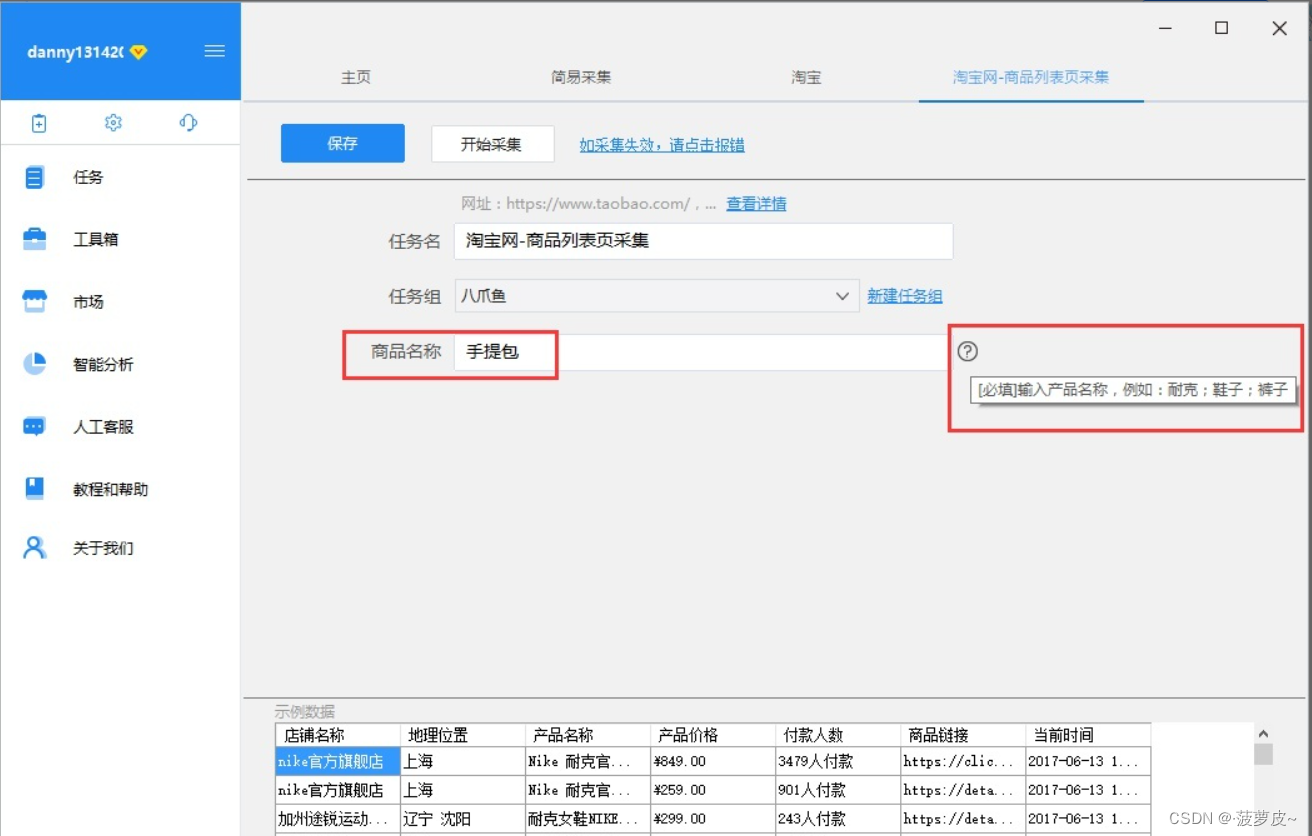The width and height of the screenshot is (1312, 836).
Task: Click the sample table scroll up arrow
Action: tap(1264, 734)
